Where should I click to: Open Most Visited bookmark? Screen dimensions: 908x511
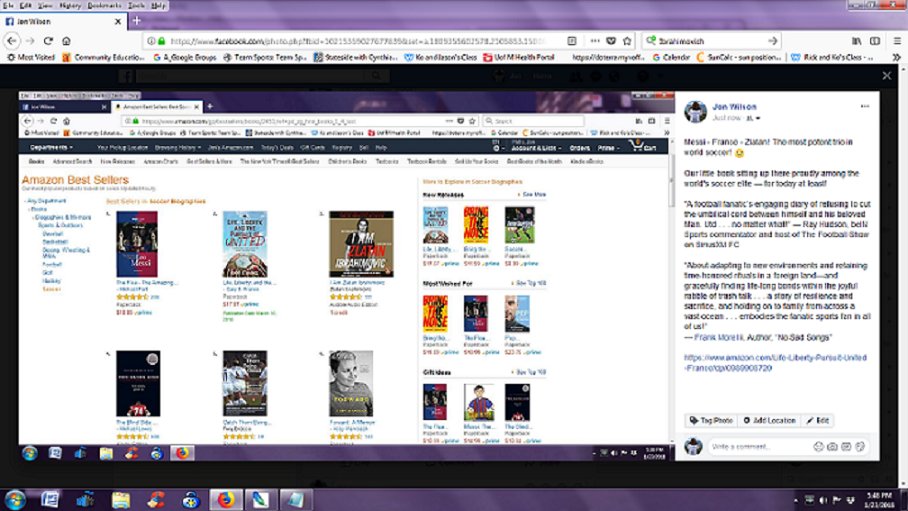tap(31, 57)
